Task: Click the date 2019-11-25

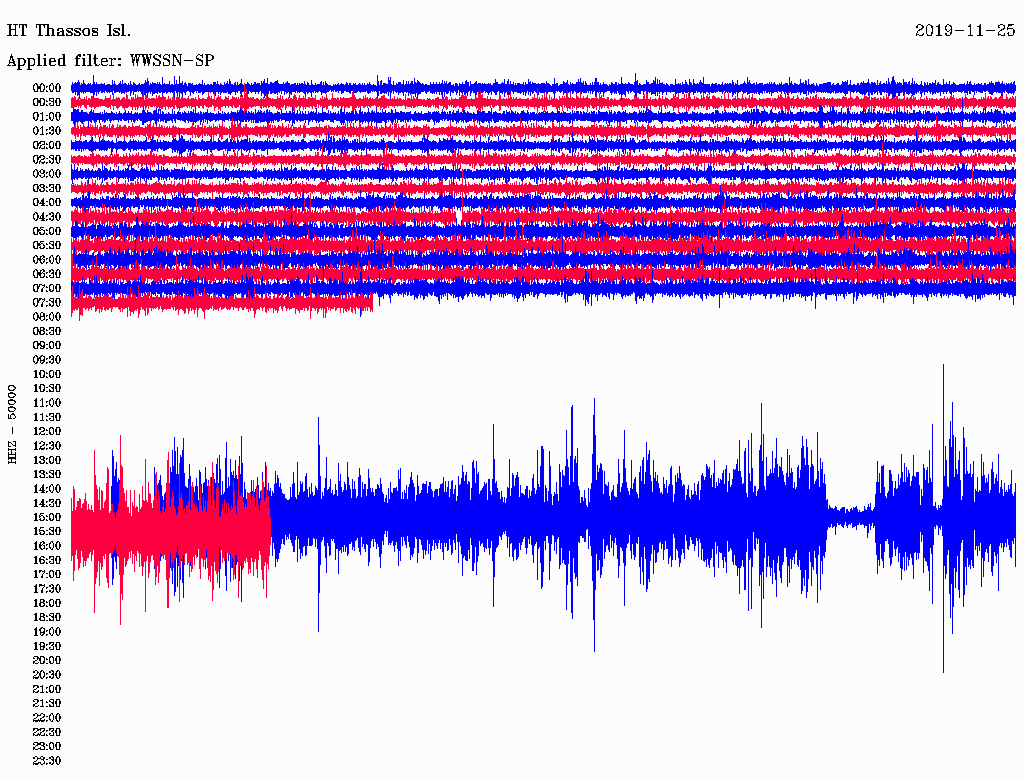Action: click(x=965, y=31)
